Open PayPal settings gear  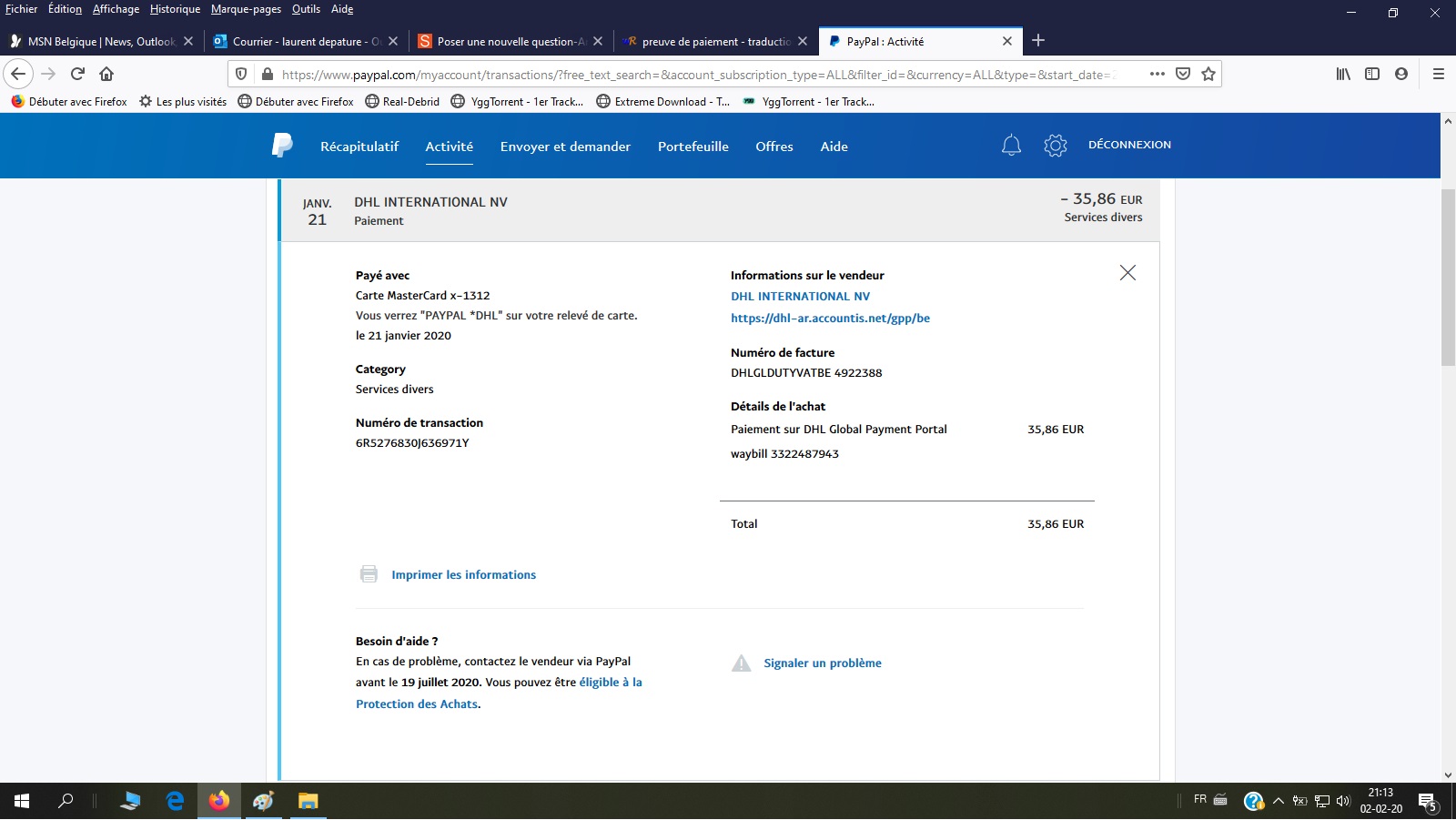1055,145
